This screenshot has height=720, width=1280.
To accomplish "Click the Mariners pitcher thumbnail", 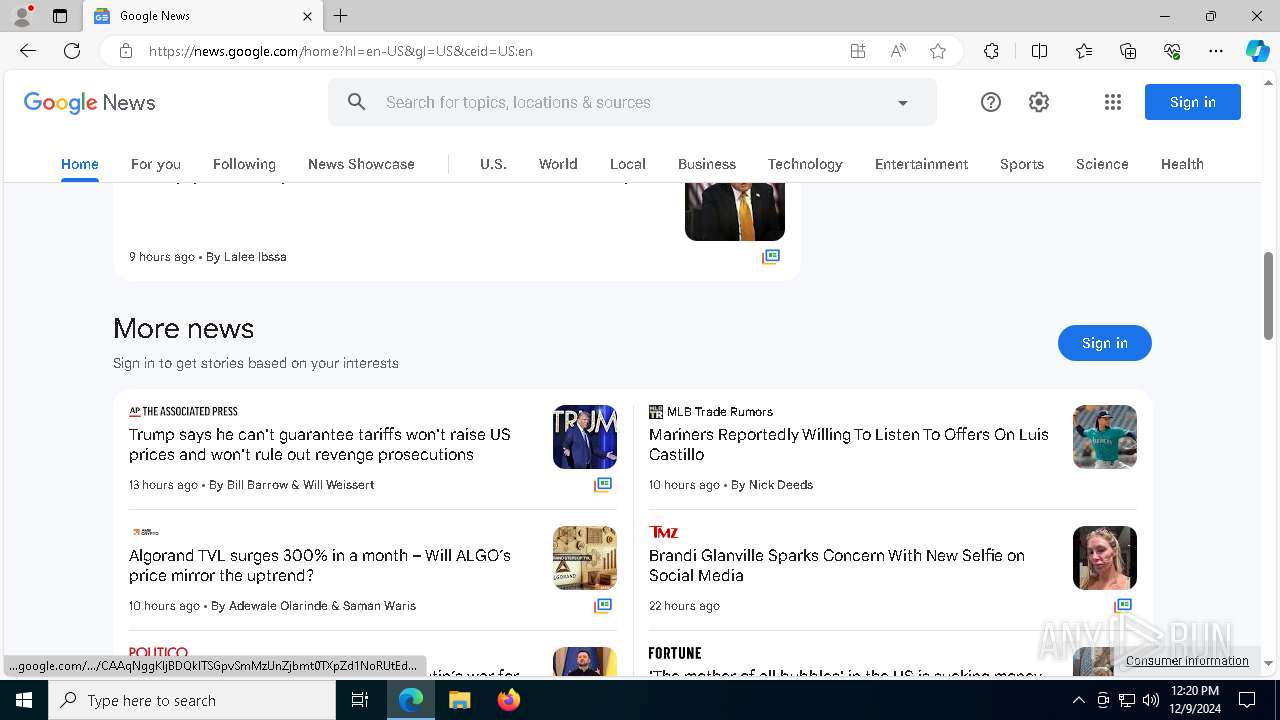I will coord(1105,437).
